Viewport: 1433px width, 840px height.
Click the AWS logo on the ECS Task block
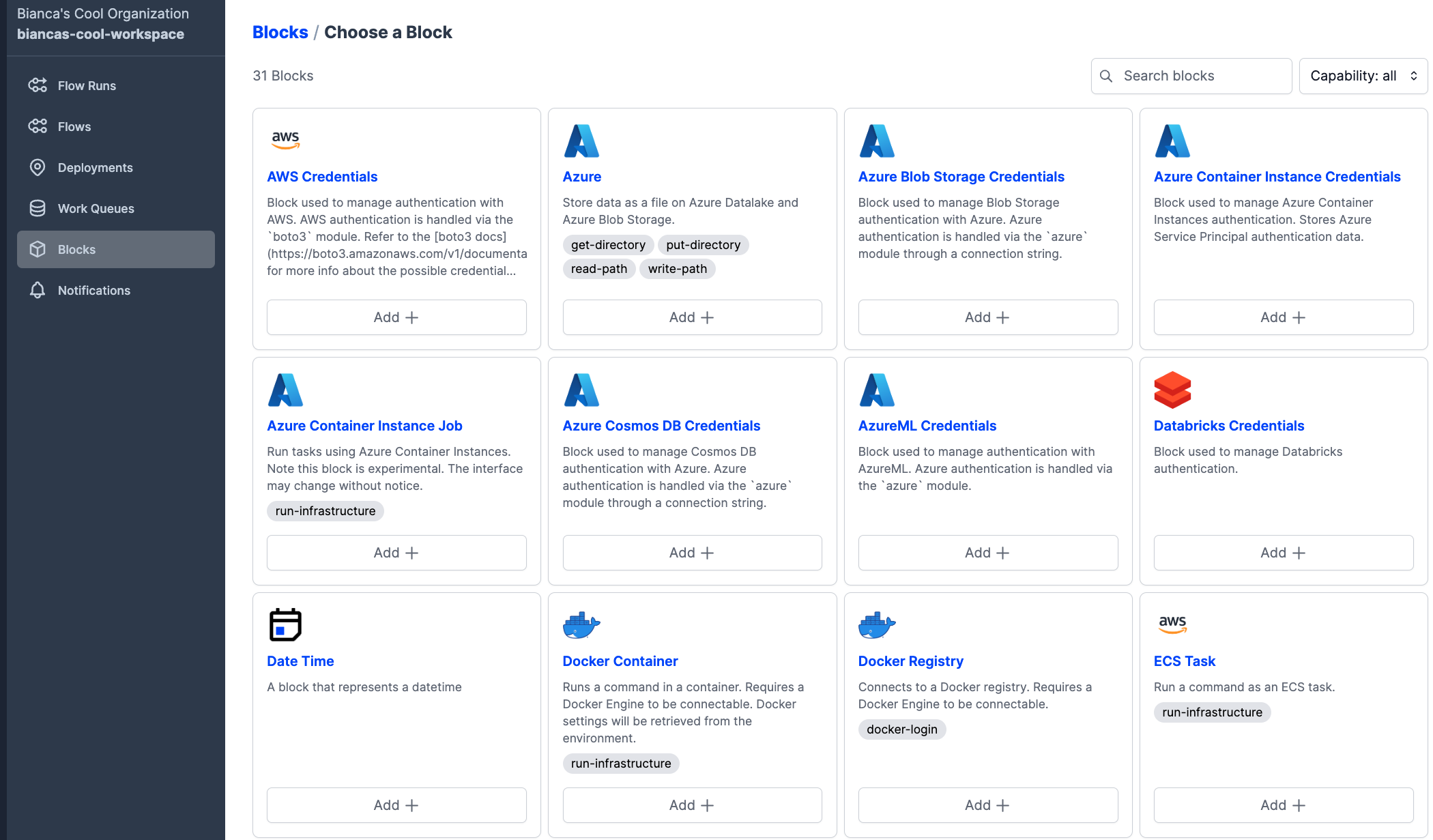tap(1172, 623)
